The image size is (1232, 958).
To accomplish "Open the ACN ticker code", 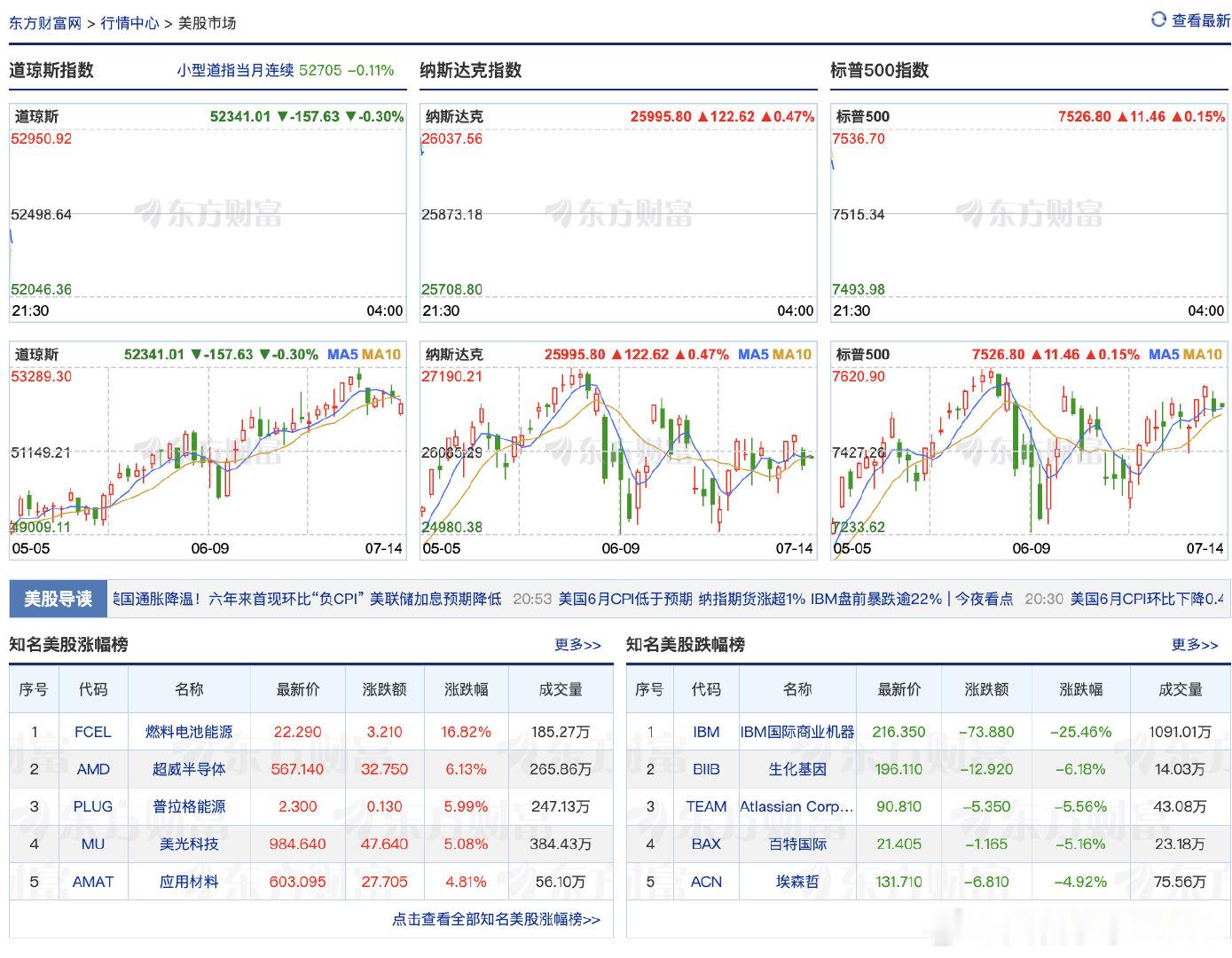I will 706,882.
